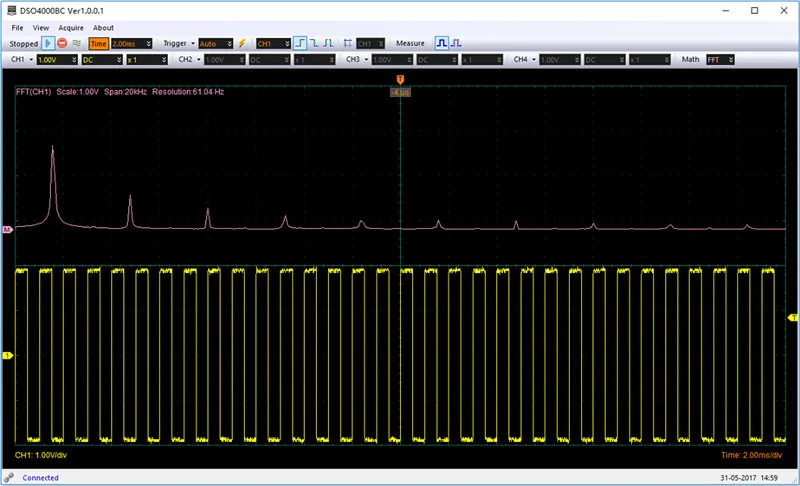Open CH4 DC coupling dropdown

605,60
